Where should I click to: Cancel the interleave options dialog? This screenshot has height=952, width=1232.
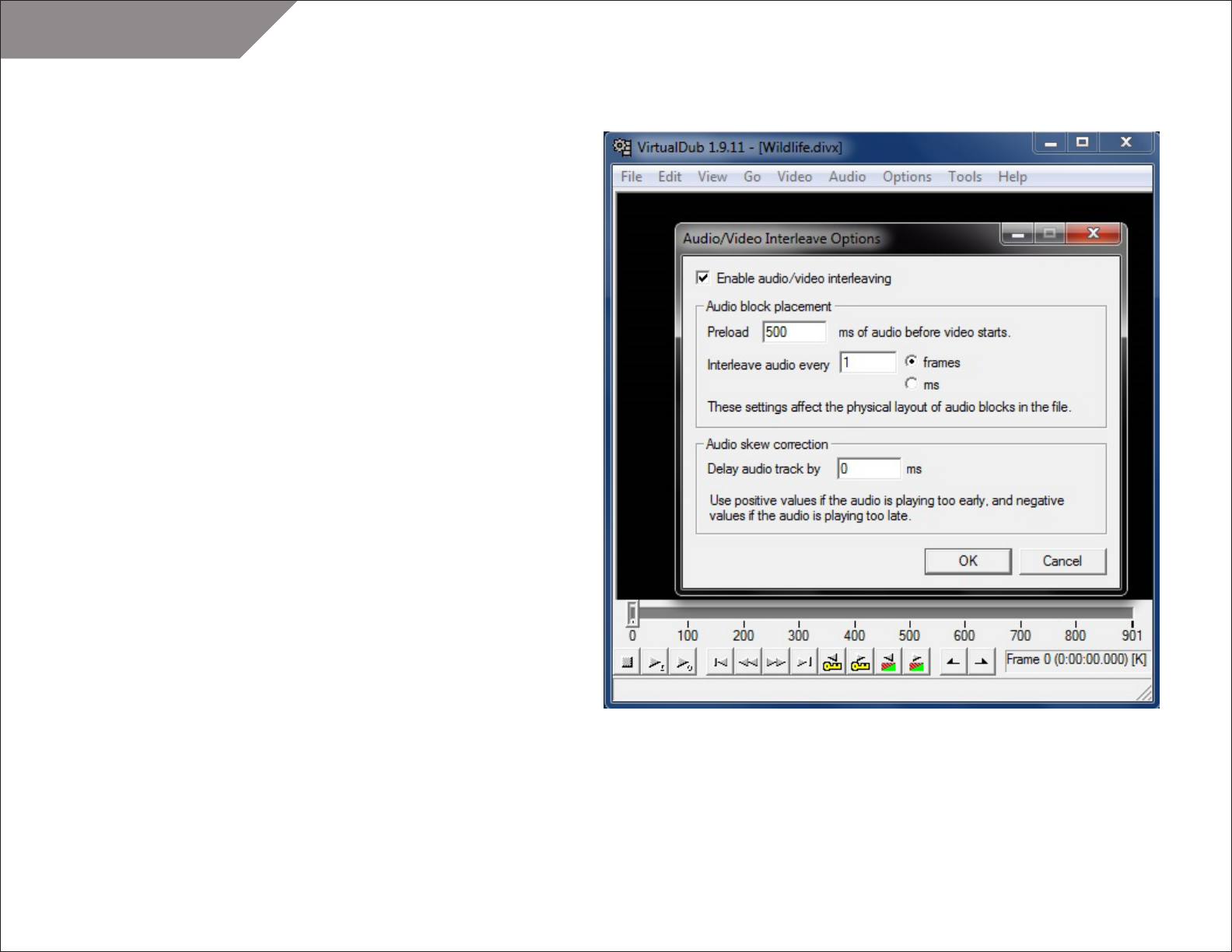[1062, 561]
